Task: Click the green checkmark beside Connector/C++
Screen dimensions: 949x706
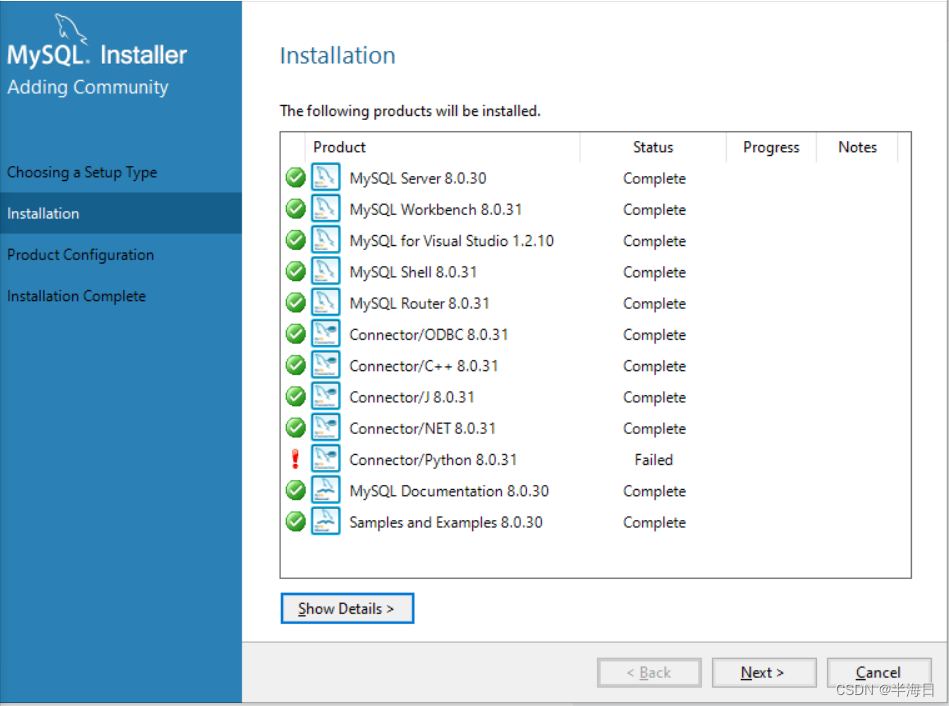Action: pyautogui.click(x=295, y=366)
